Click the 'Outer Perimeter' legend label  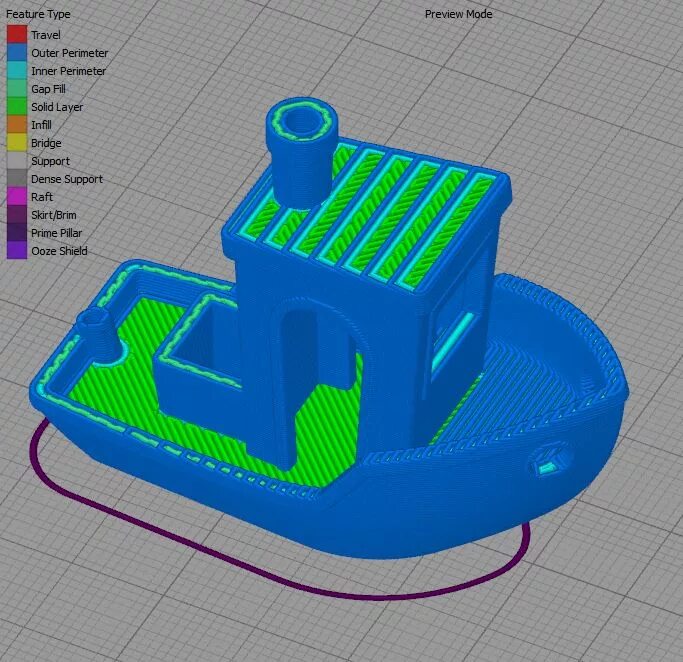point(70,53)
